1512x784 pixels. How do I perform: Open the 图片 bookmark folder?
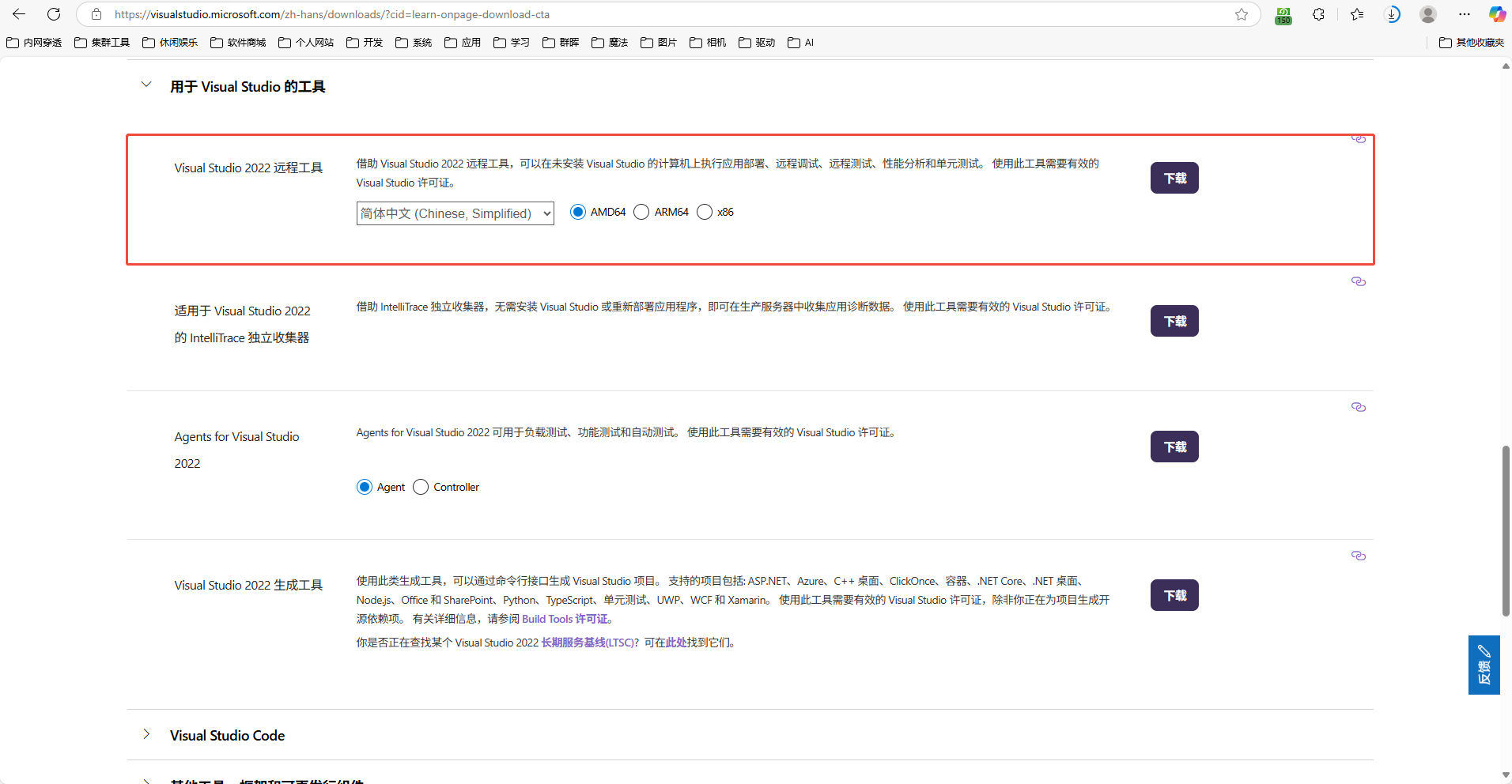tap(659, 43)
